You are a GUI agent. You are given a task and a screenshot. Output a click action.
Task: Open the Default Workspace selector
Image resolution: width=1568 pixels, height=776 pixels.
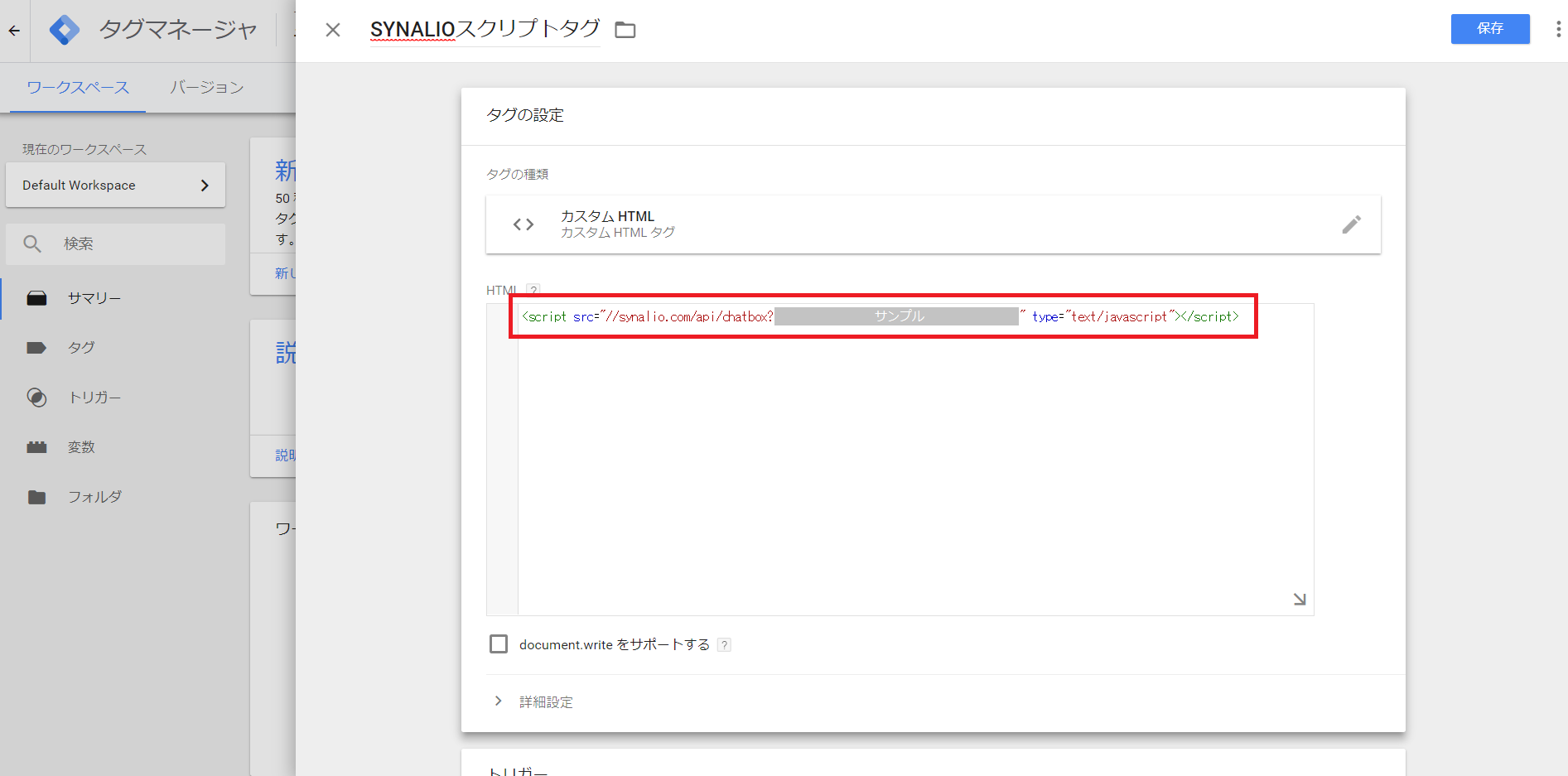click(115, 186)
